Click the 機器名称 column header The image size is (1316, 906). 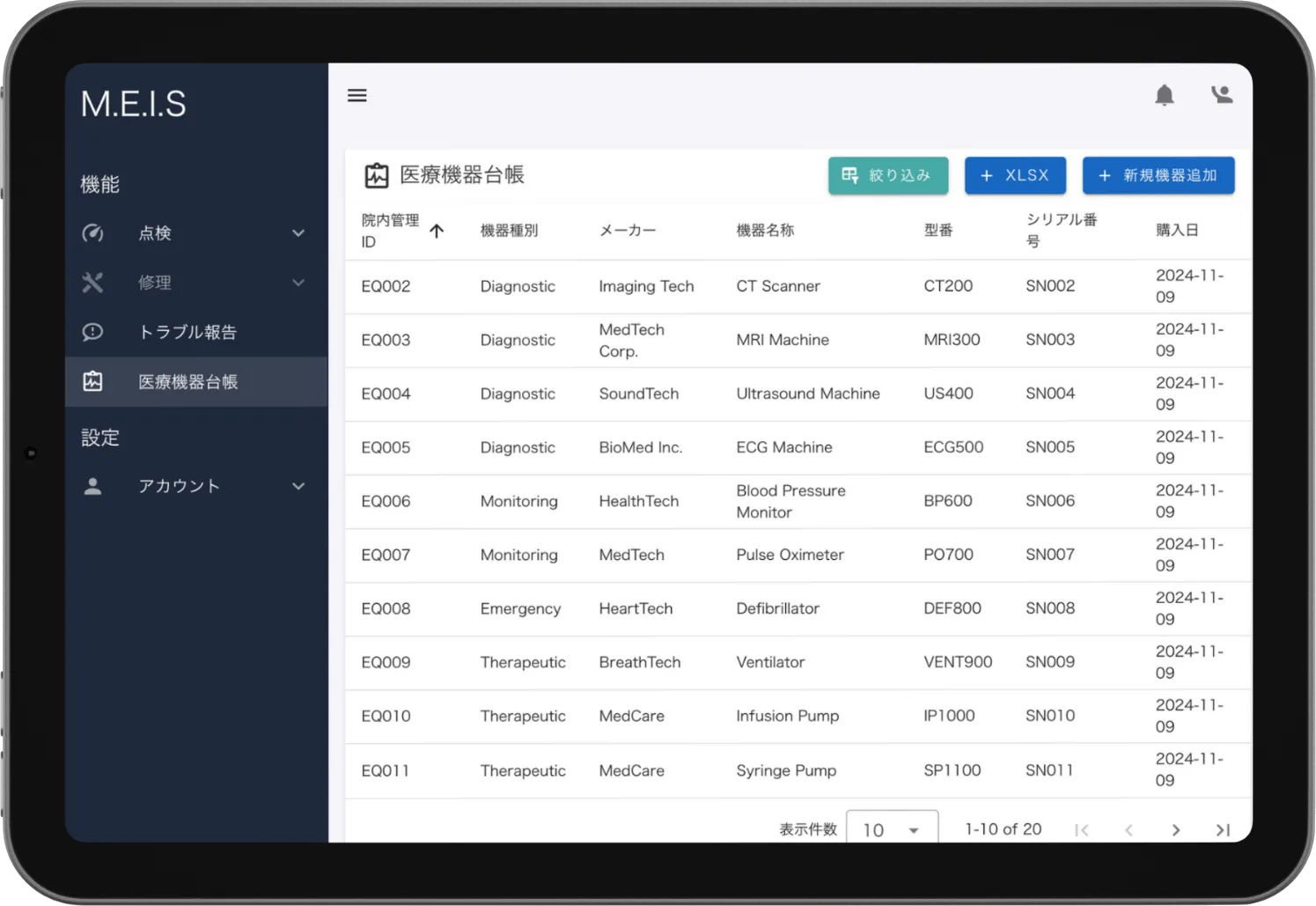click(x=766, y=231)
